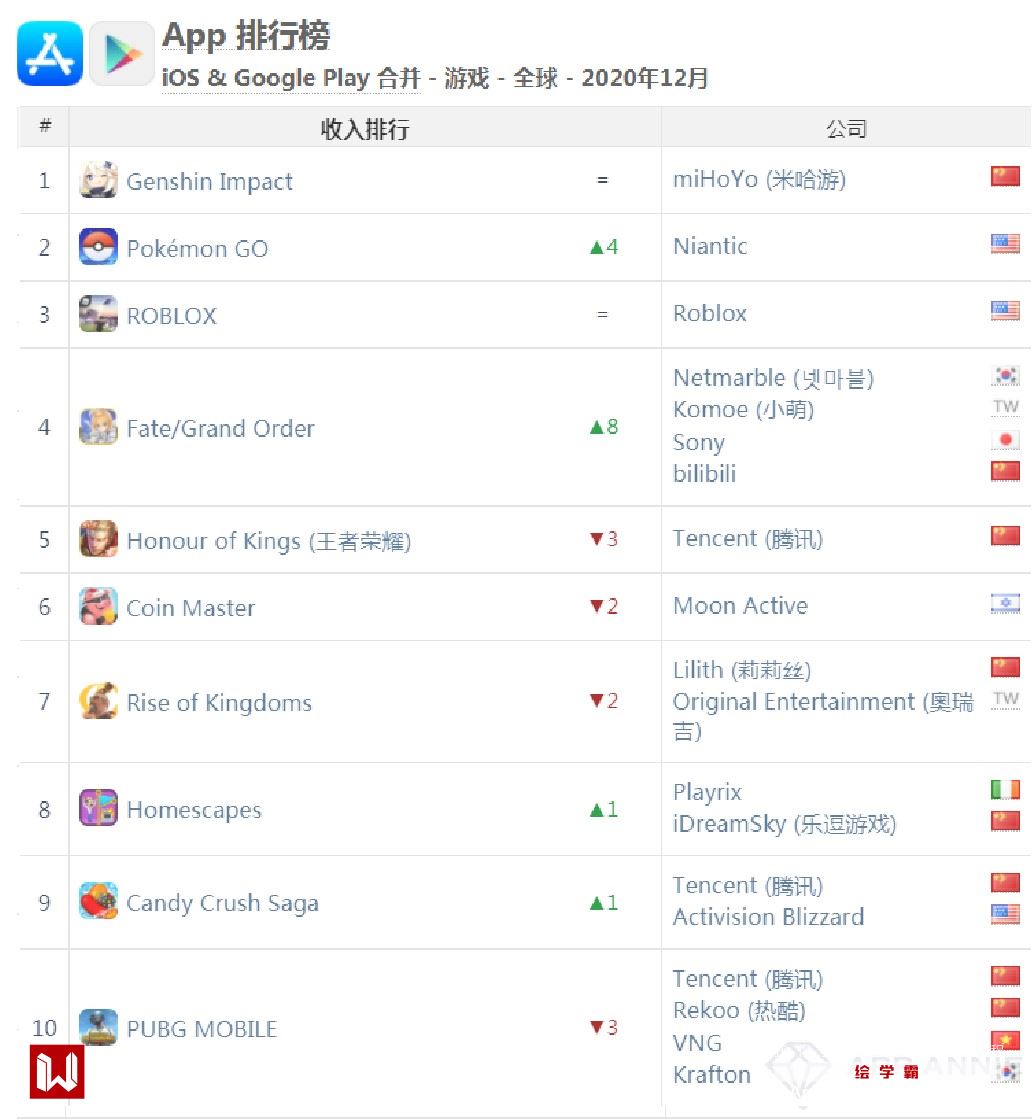Image resolution: width=1034 pixels, height=1120 pixels.
Task: Open the Original Entertainment company link
Action: [x=823, y=716]
